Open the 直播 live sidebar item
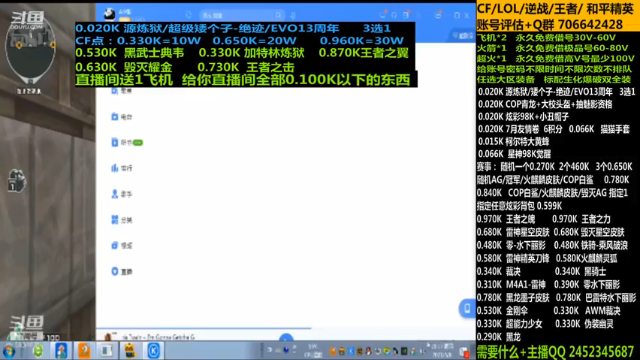This screenshot has height=360, width=640. click(122, 271)
